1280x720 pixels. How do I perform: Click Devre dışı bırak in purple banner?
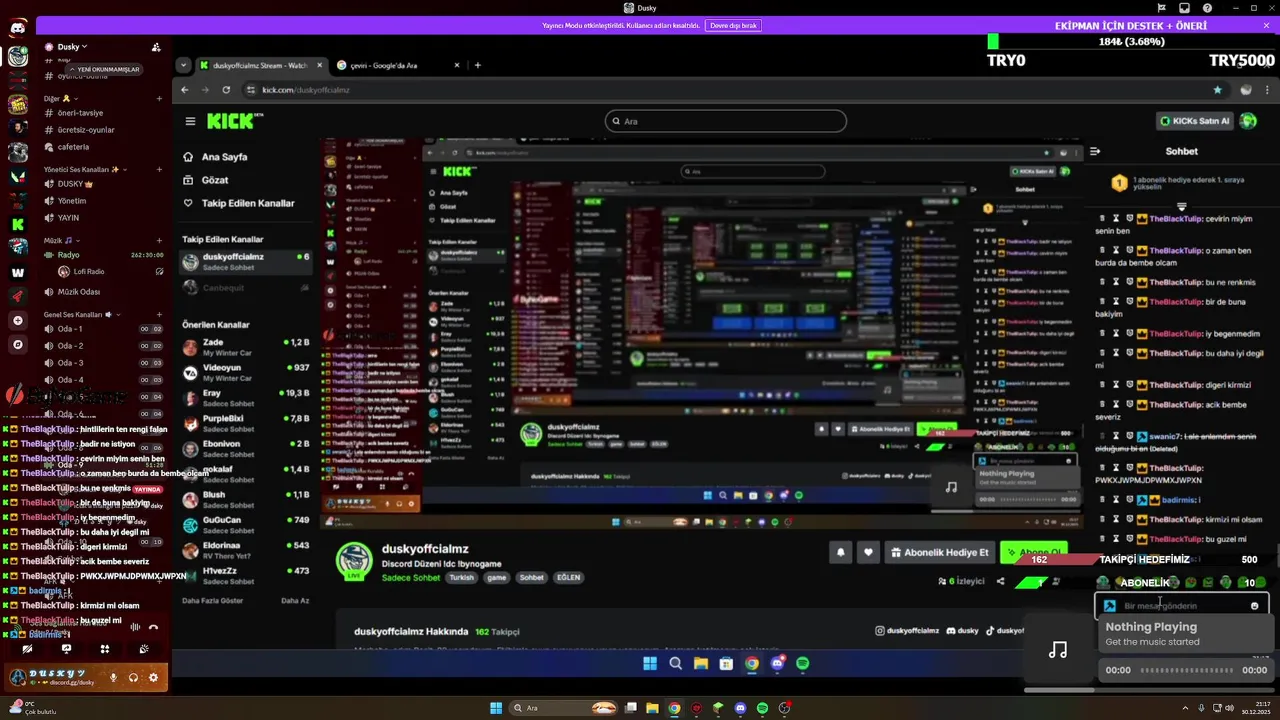pyautogui.click(x=733, y=25)
